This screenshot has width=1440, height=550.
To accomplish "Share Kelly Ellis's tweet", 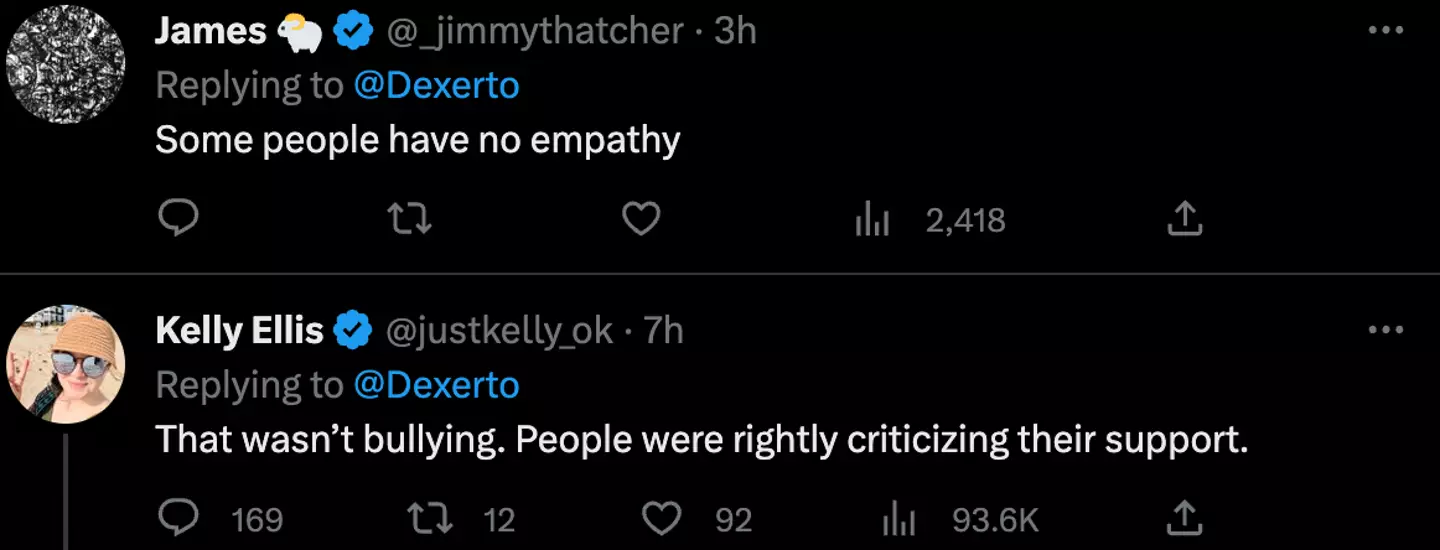I will click(1184, 518).
